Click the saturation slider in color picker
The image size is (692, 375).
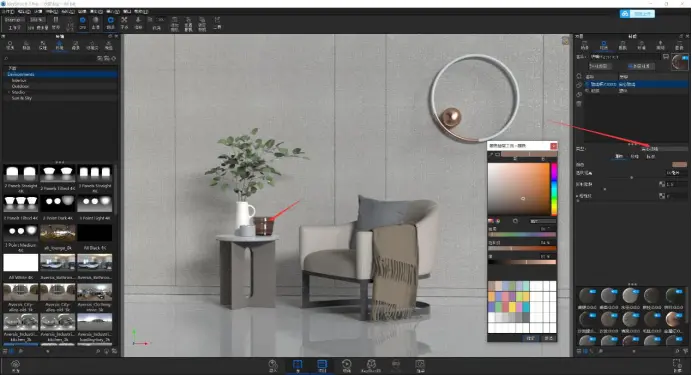[x=522, y=248]
